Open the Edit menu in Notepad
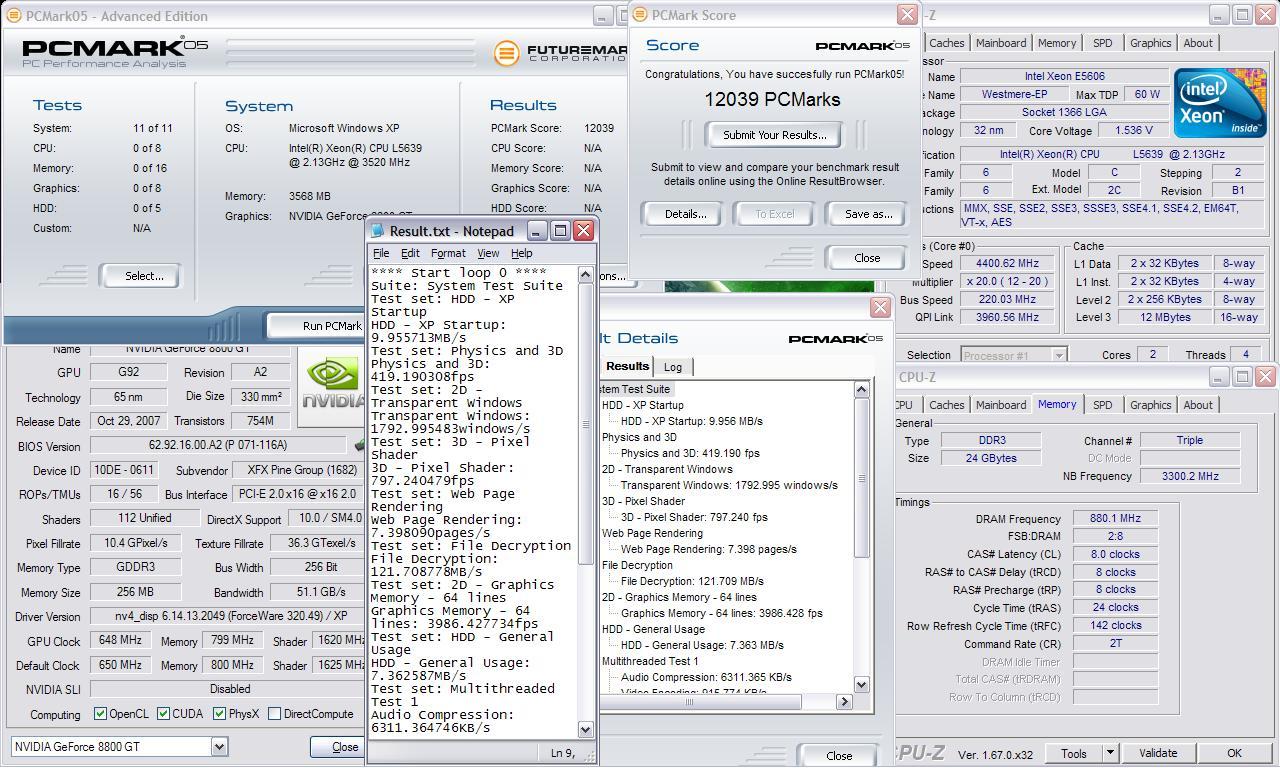Screen dimensions: 1280x768 point(410,253)
